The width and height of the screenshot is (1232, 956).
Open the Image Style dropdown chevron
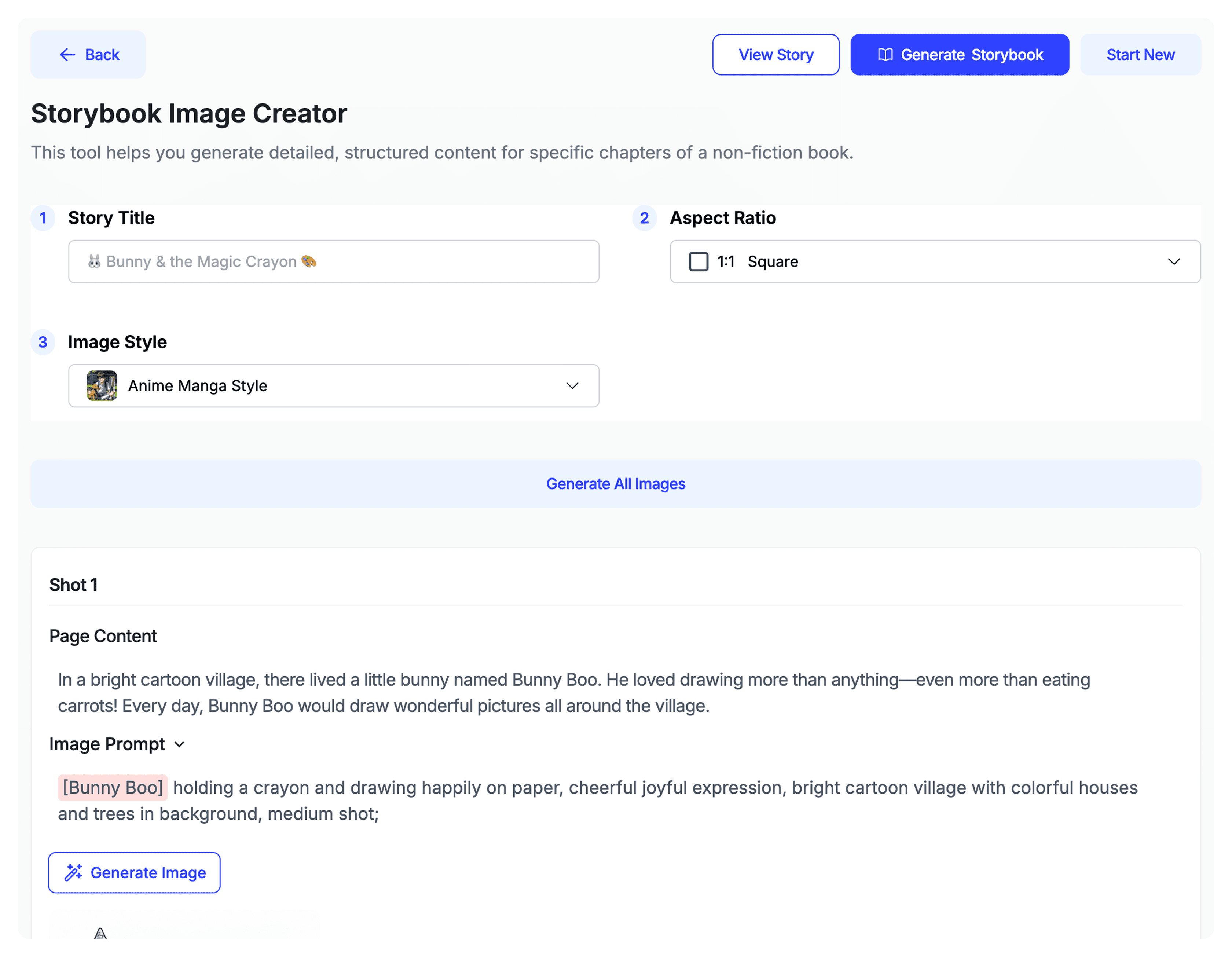tap(572, 386)
